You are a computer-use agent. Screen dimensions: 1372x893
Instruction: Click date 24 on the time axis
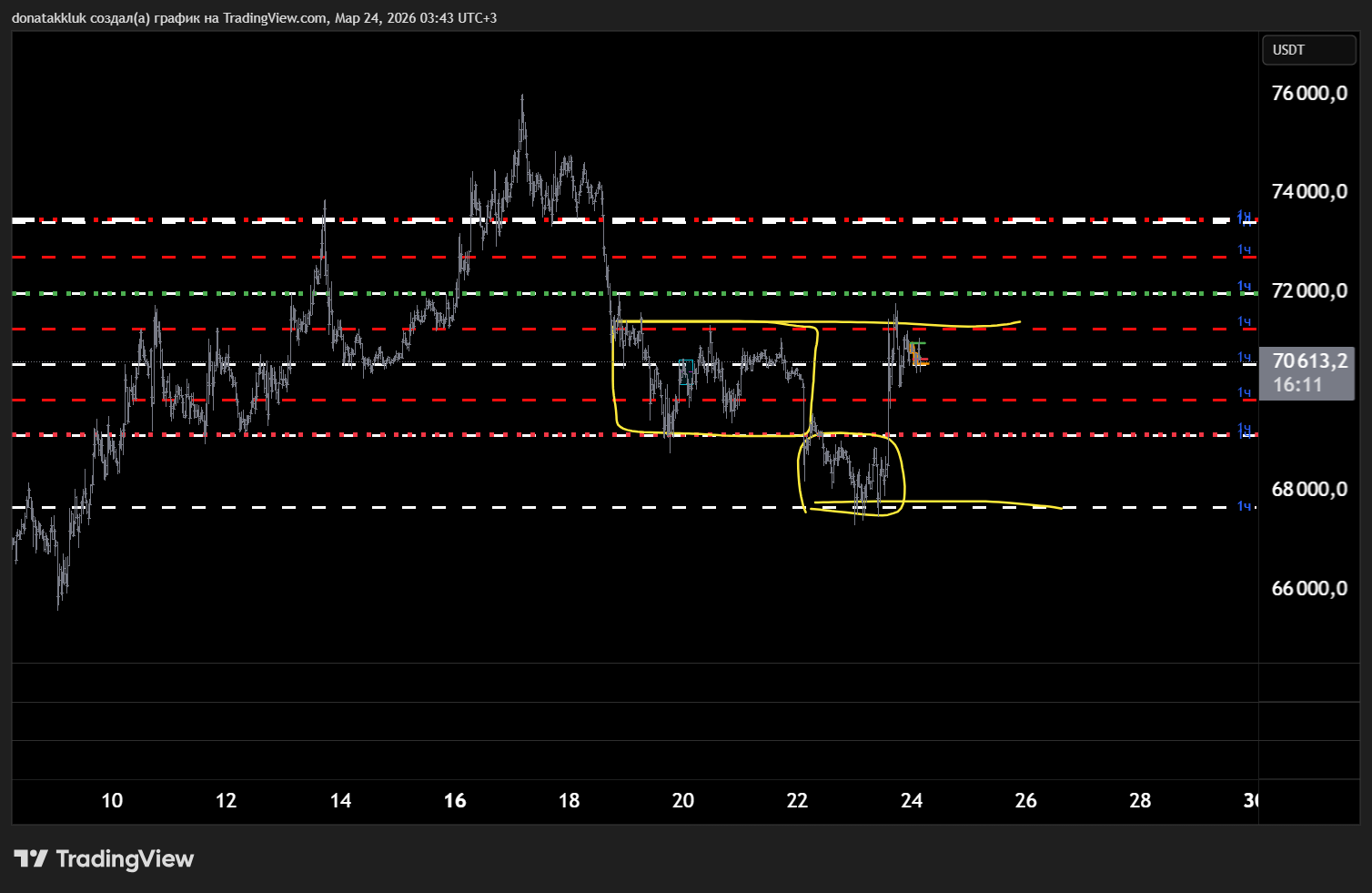pyautogui.click(x=911, y=800)
